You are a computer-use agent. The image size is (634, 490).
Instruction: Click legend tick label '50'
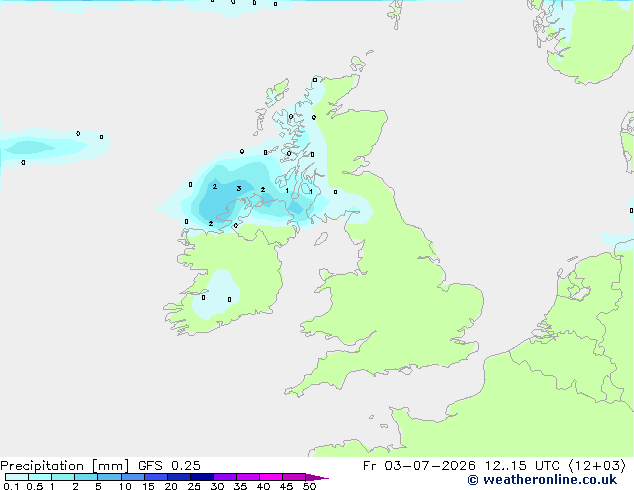click(309, 486)
